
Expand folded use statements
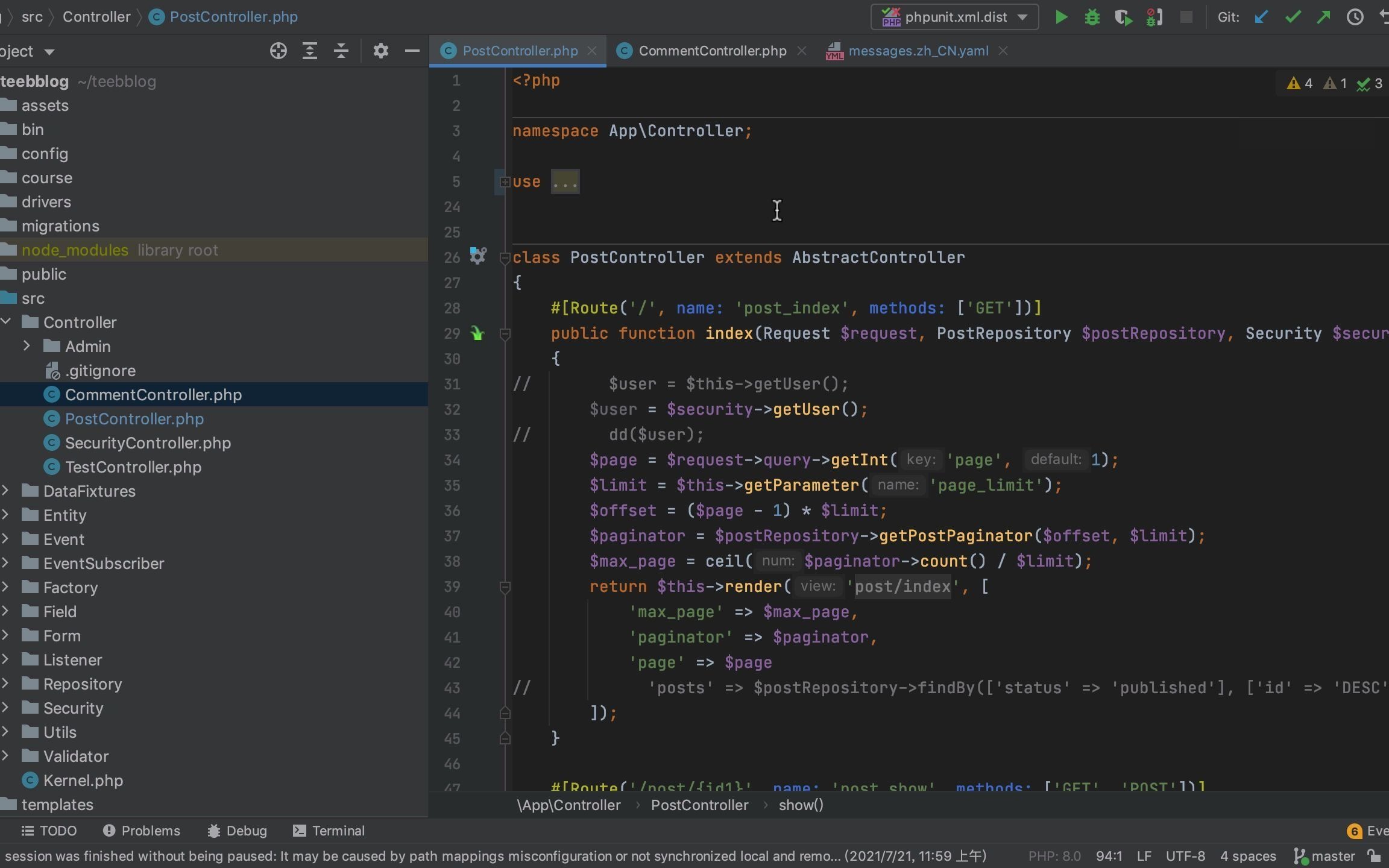coord(505,181)
